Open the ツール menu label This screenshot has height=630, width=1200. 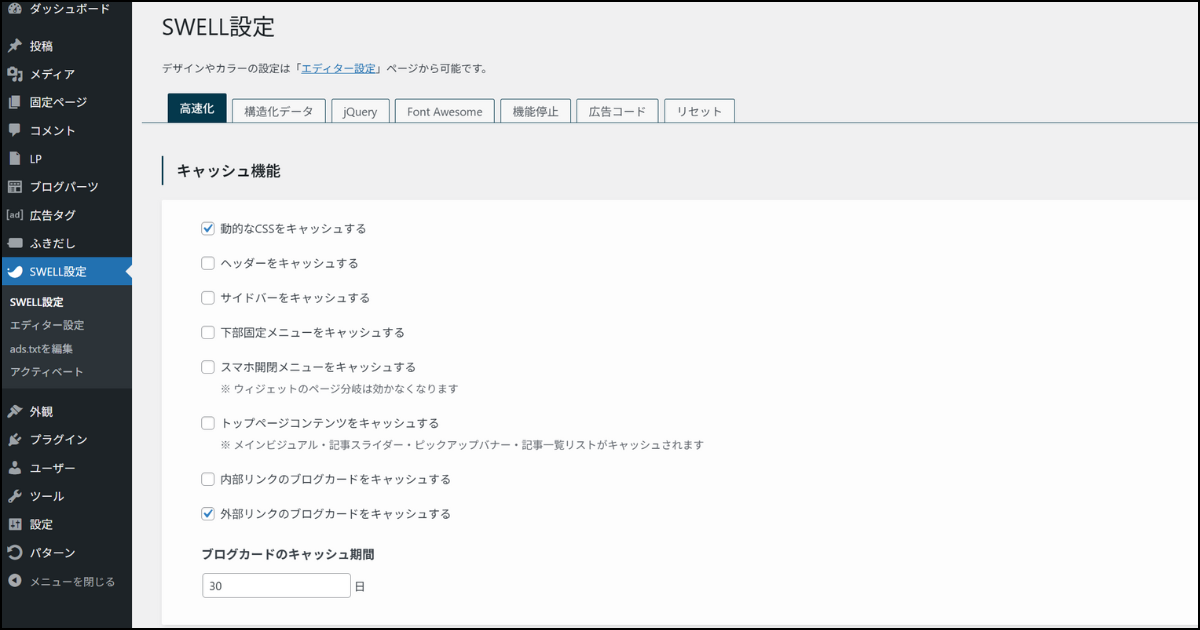tap(47, 496)
